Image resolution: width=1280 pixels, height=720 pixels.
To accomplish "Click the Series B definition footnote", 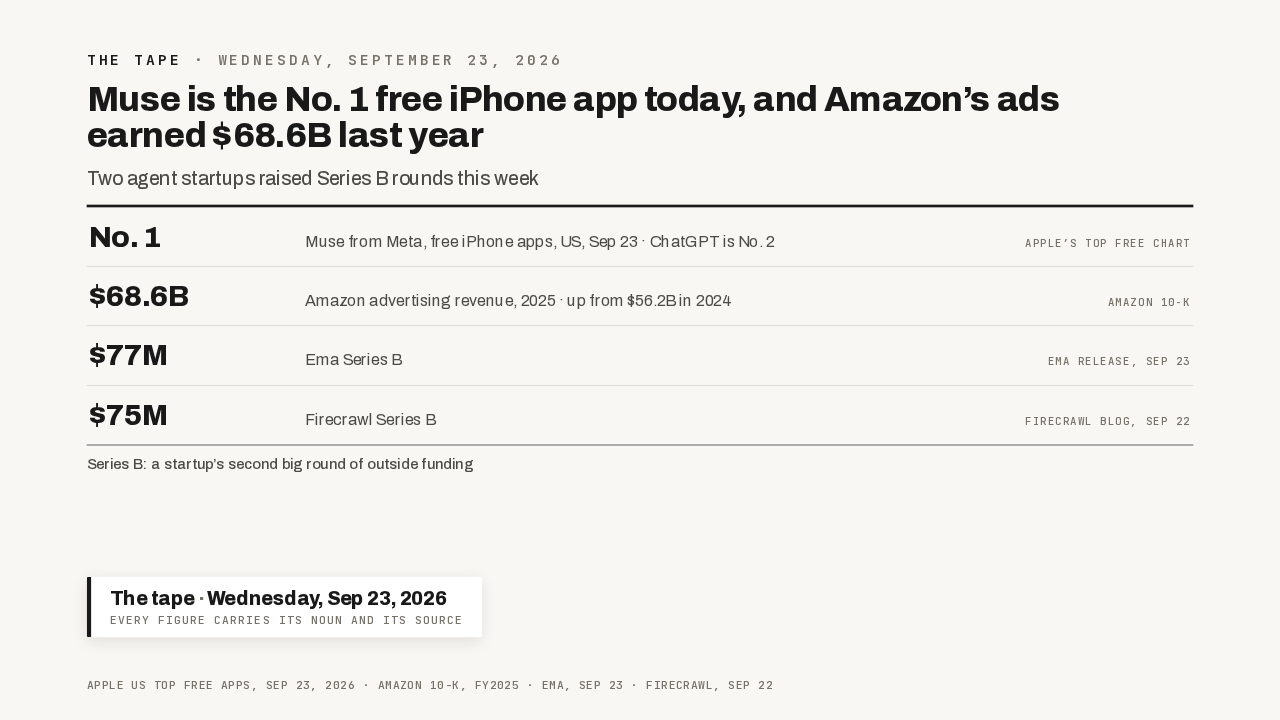I will coord(280,464).
